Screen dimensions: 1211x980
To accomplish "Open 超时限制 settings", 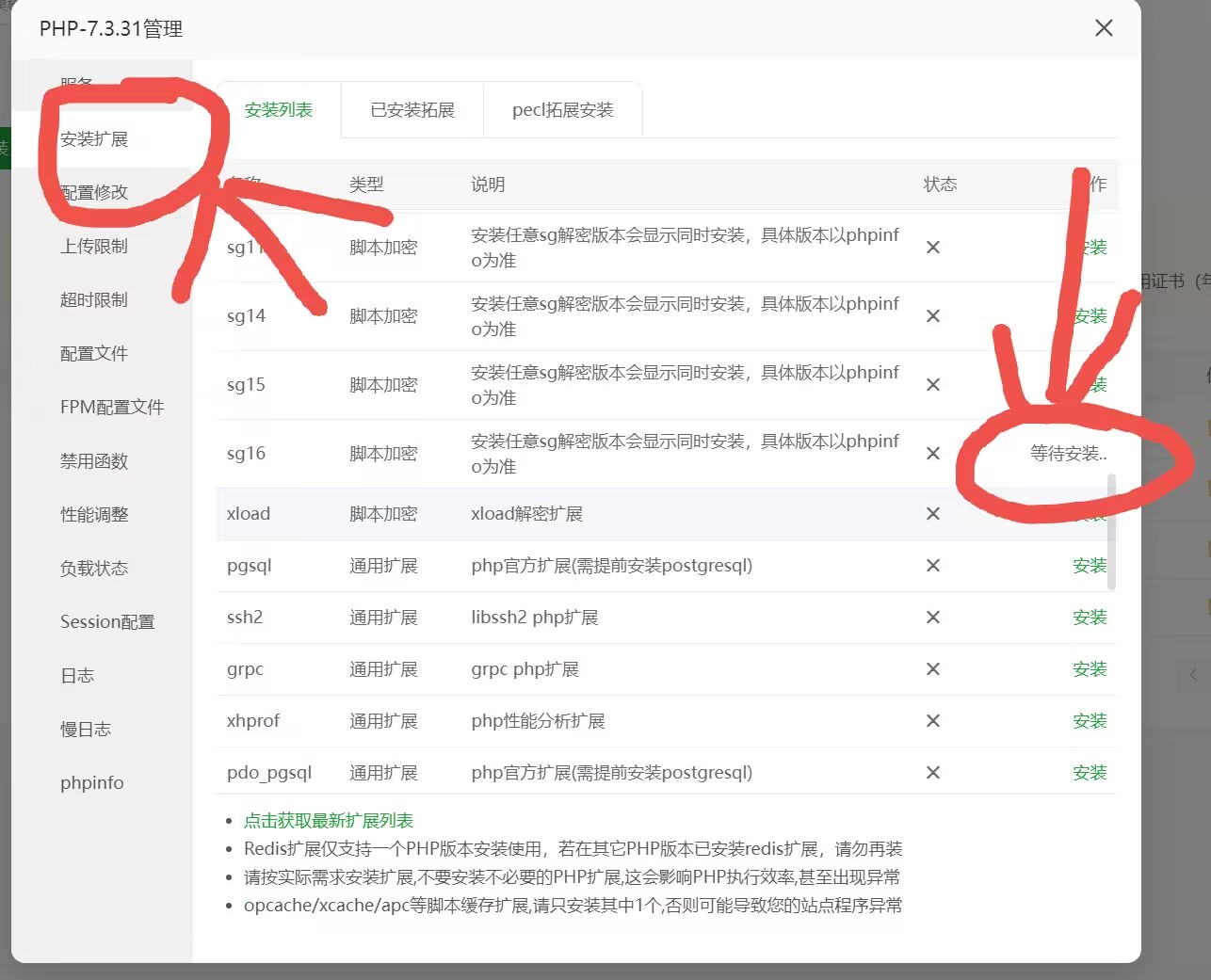I will point(93,299).
